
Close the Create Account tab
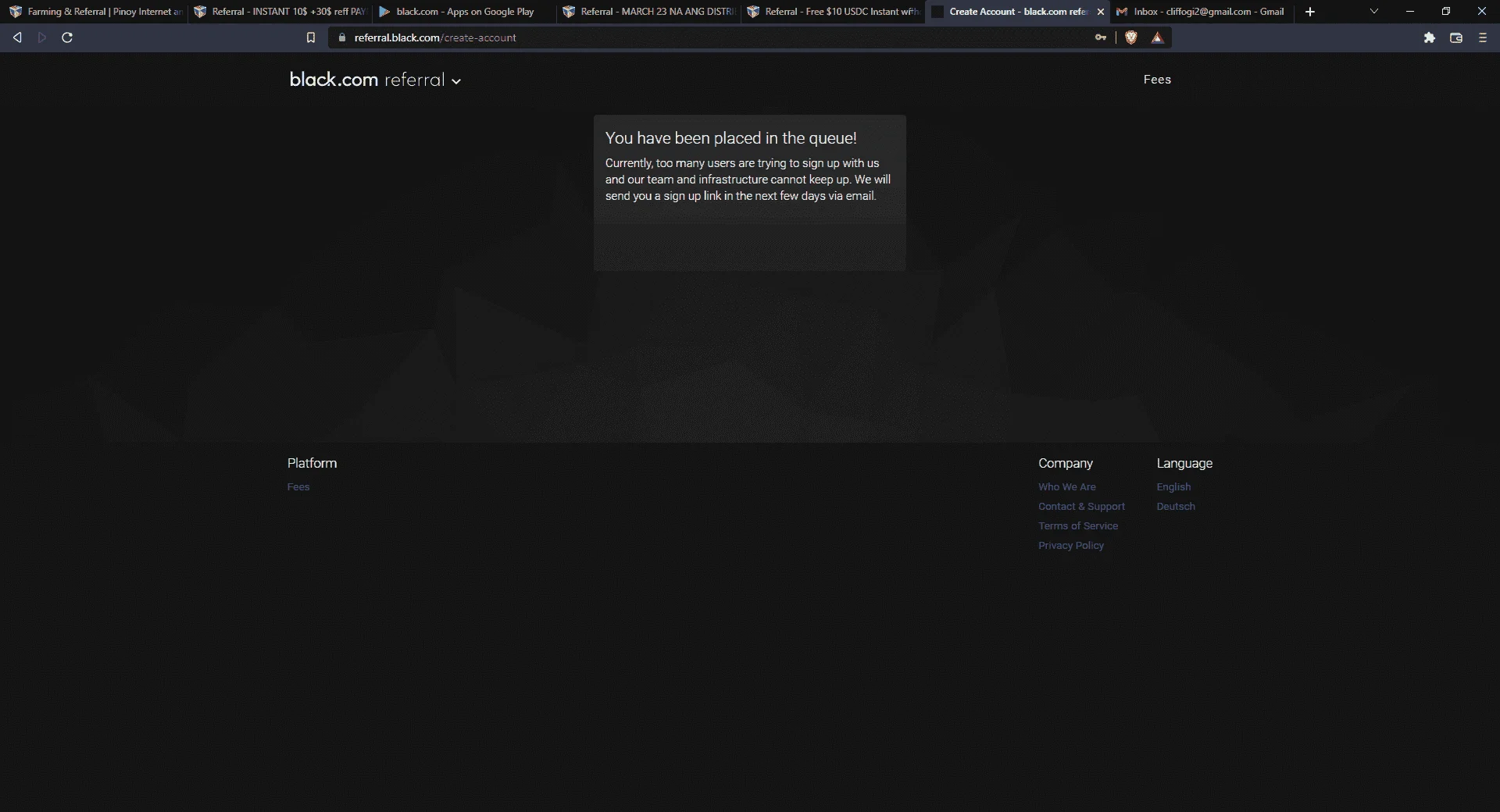(x=1101, y=12)
